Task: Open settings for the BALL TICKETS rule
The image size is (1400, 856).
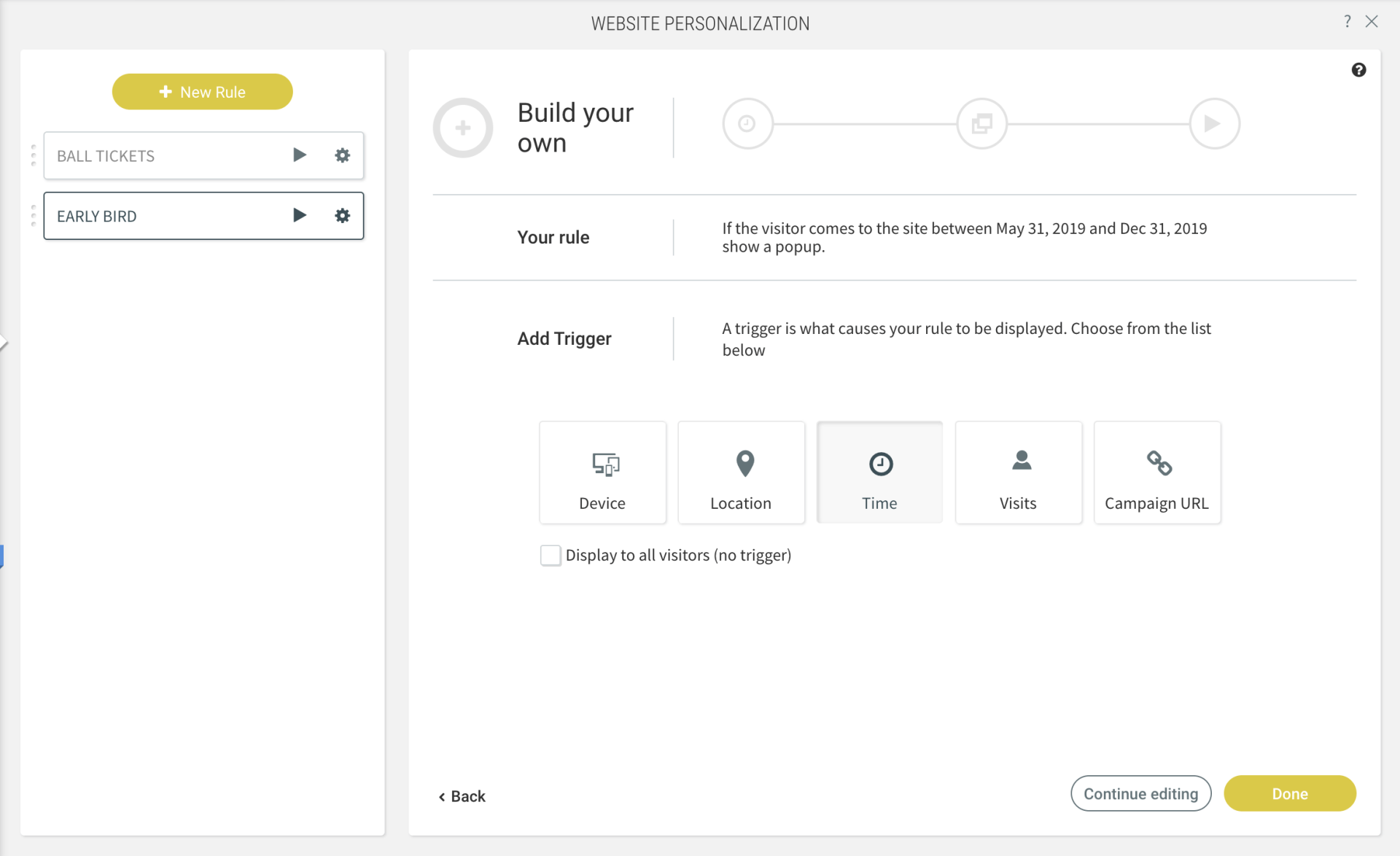Action: pos(342,155)
